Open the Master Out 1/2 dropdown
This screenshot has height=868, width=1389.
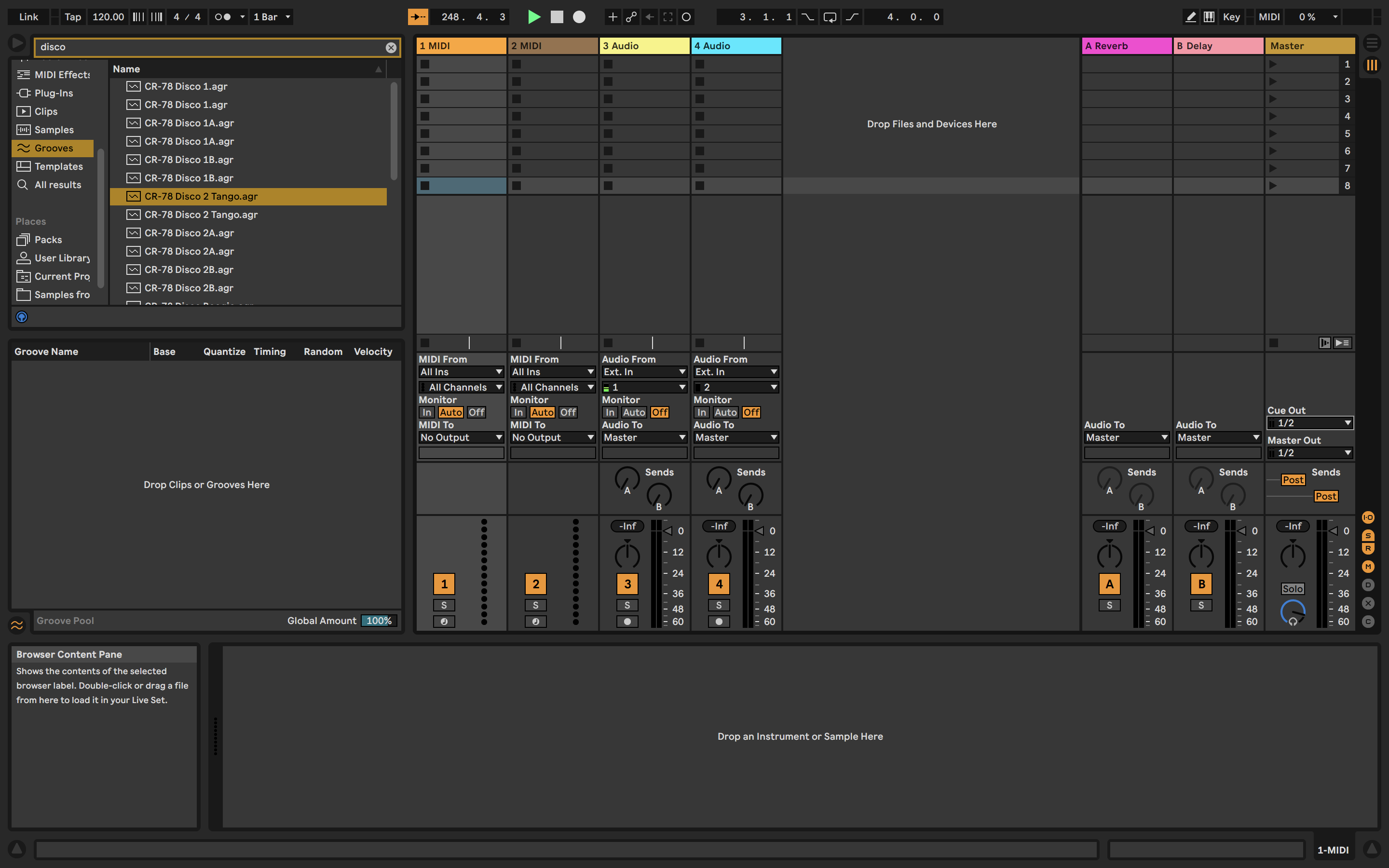pos(1310,453)
